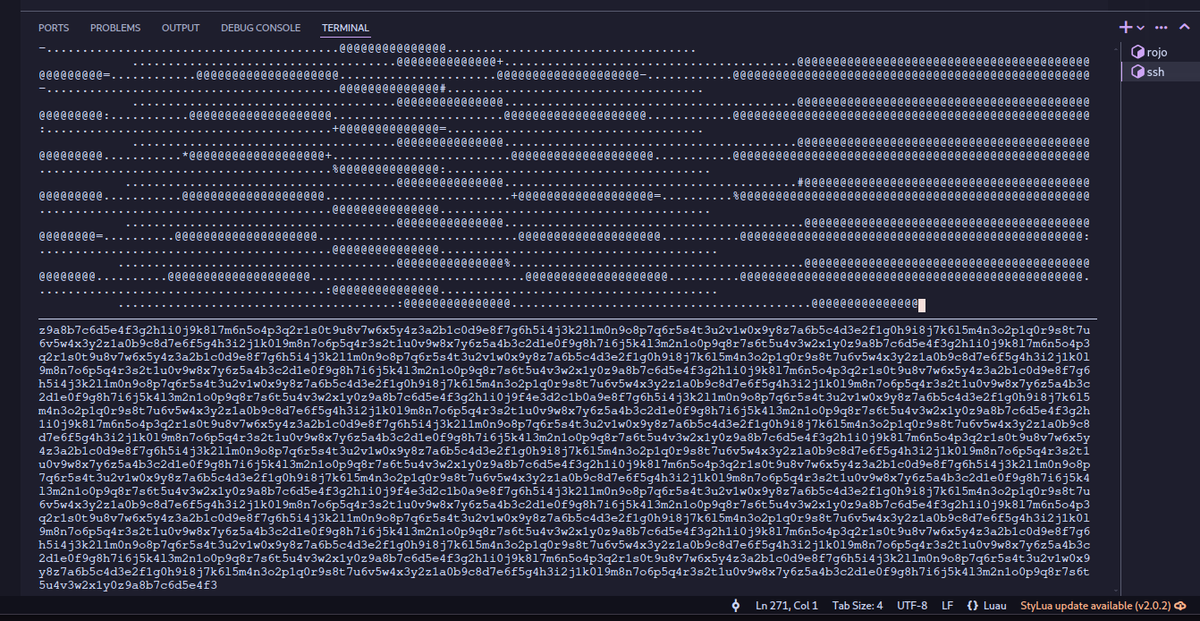Switch to the OUTPUT tab
This screenshot has width=1200, height=621.
[181, 28]
